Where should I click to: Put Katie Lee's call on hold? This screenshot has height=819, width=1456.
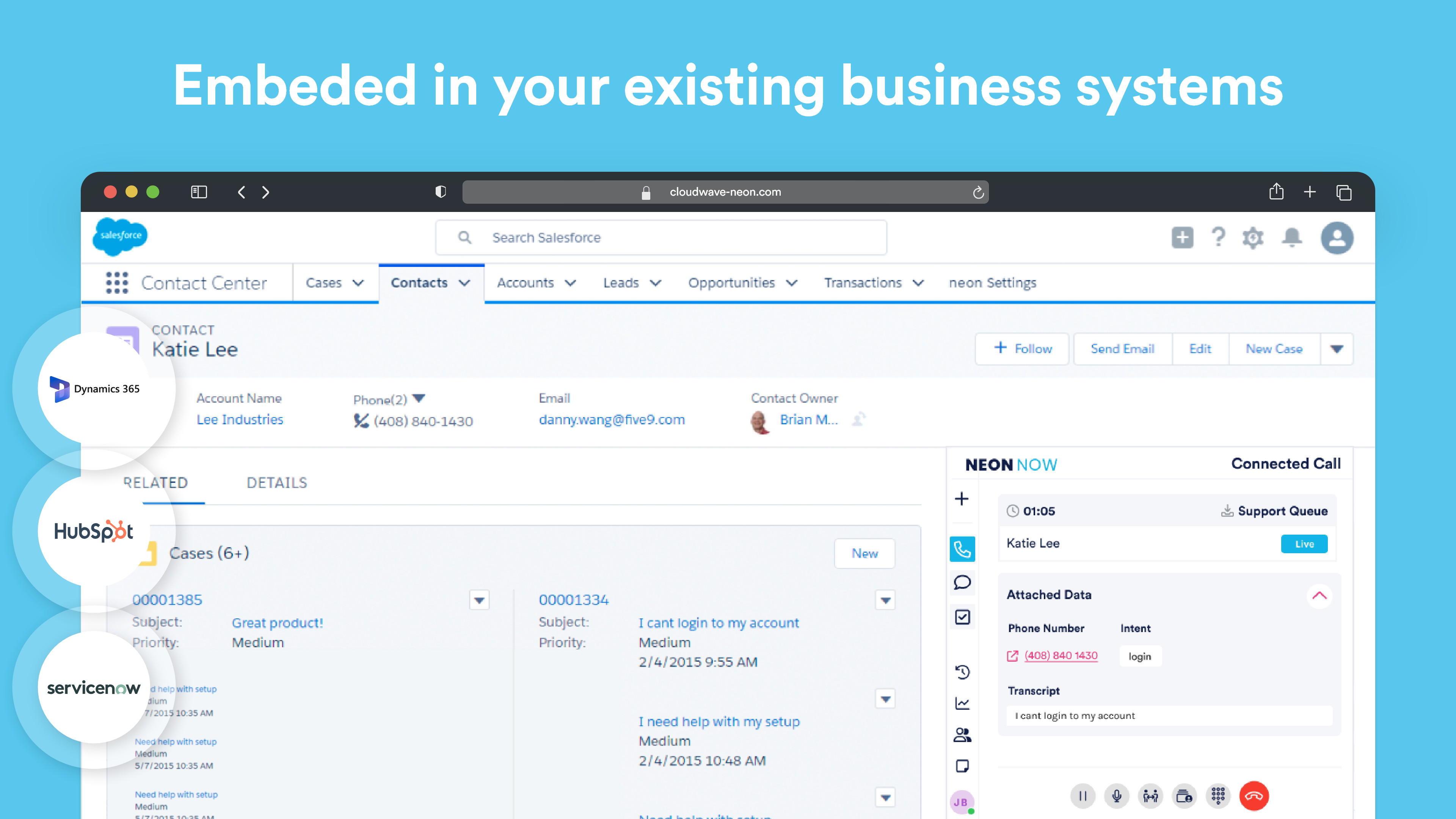[x=1083, y=796]
